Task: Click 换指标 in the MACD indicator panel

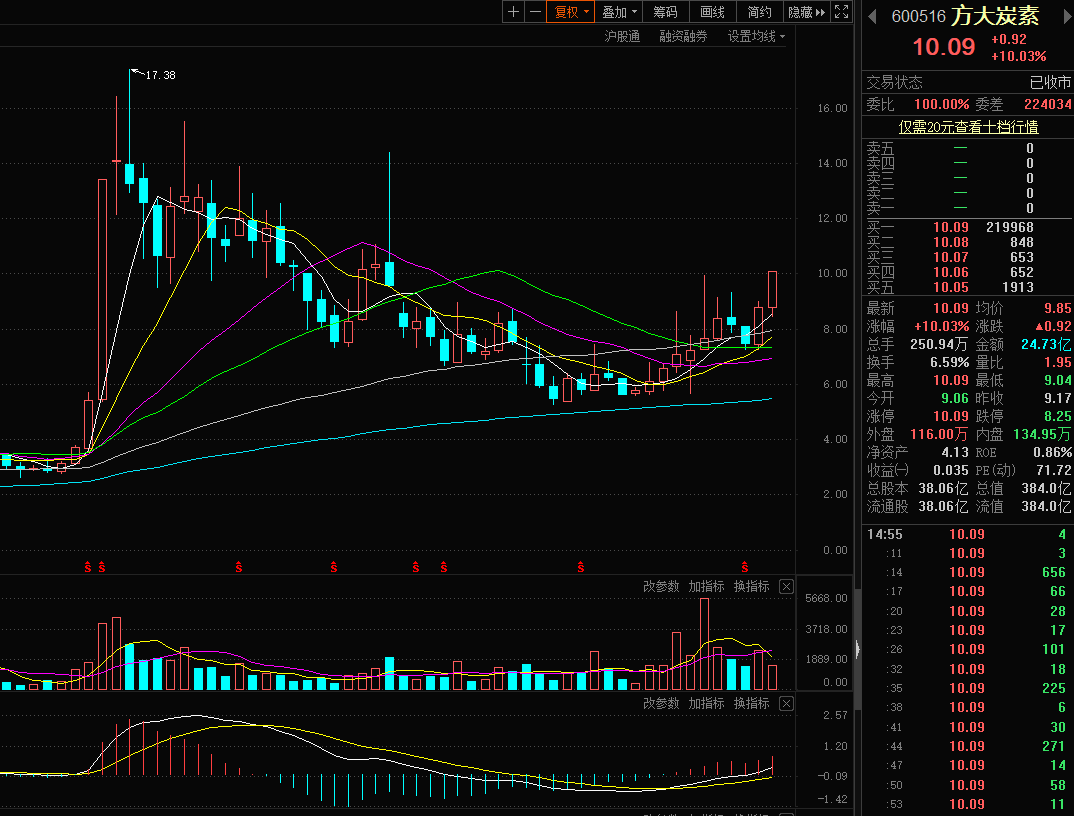Action: 751,704
